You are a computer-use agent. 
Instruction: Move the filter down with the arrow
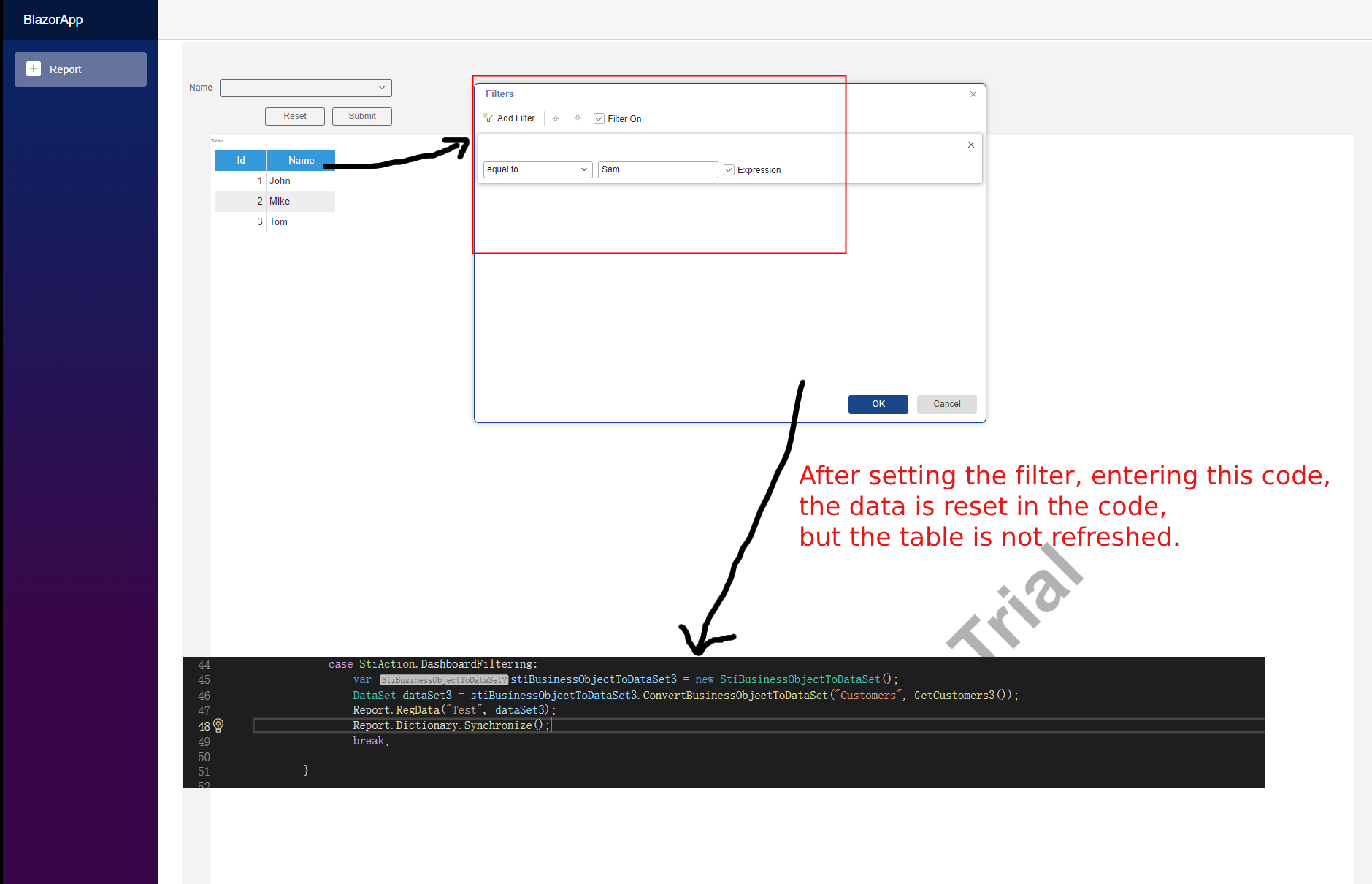tap(578, 118)
